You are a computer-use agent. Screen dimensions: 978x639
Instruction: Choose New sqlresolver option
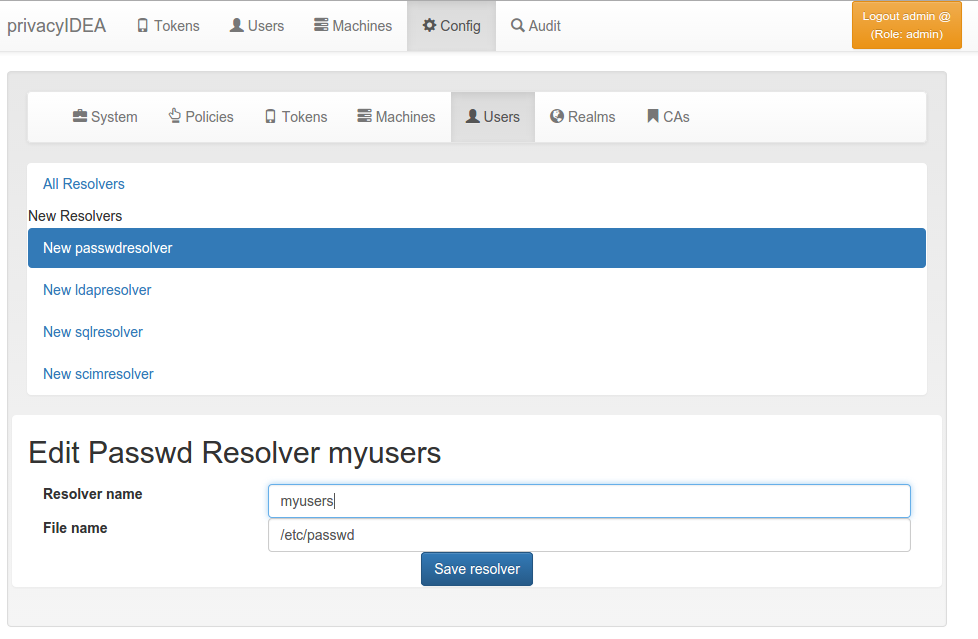click(93, 332)
